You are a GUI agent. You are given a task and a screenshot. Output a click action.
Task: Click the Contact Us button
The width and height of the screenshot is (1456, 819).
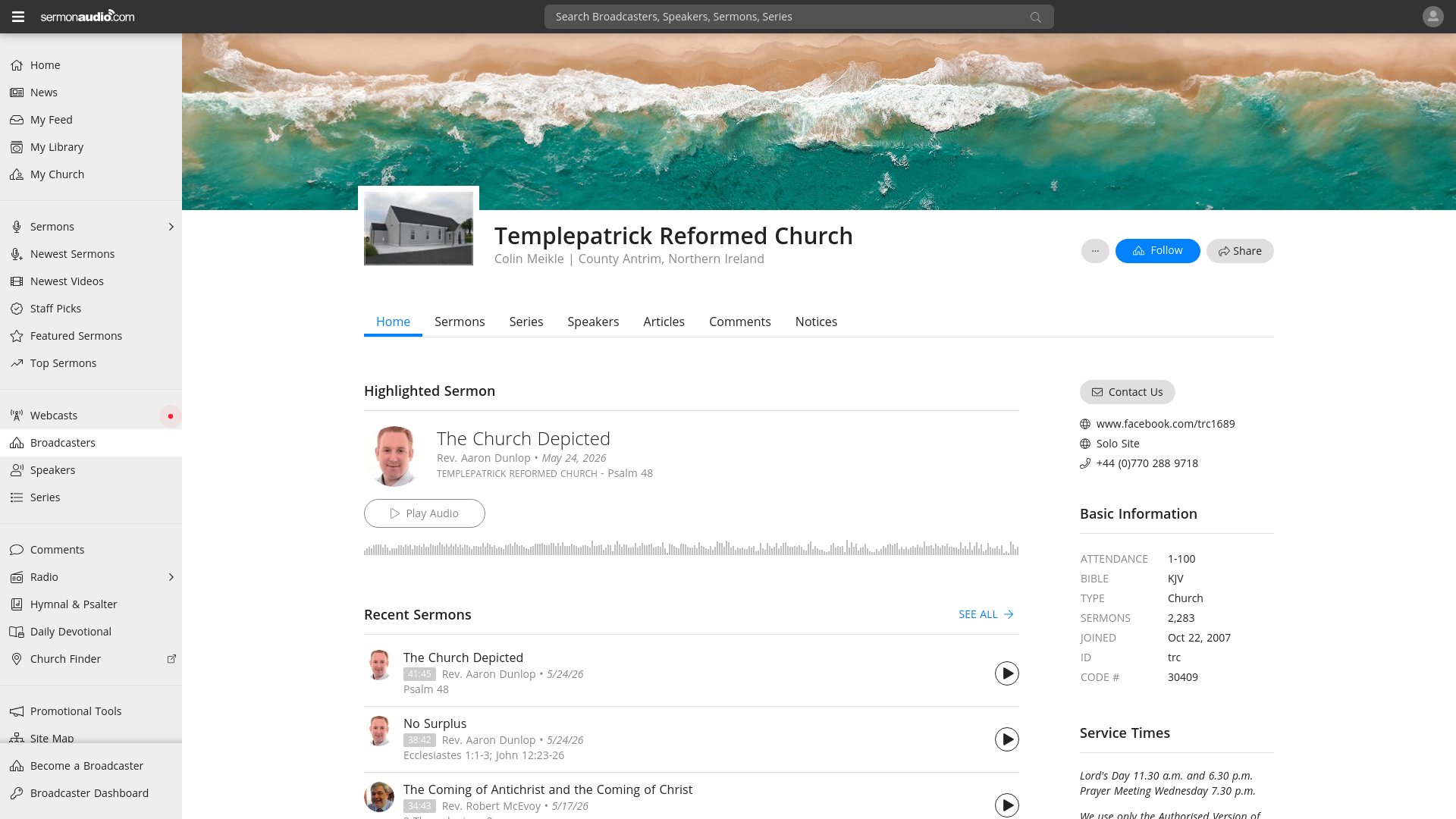[1127, 392]
